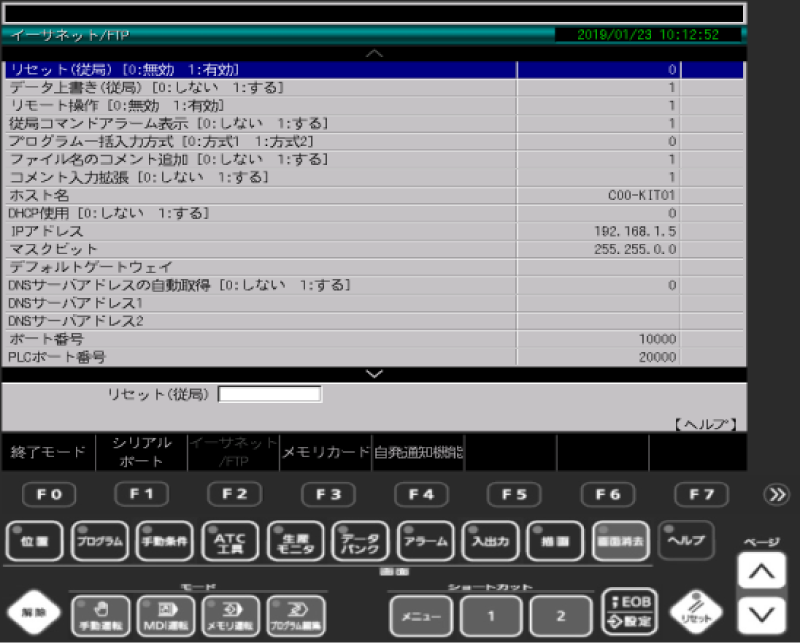Open the 入出力 (I/O) screen

pos(489,541)
